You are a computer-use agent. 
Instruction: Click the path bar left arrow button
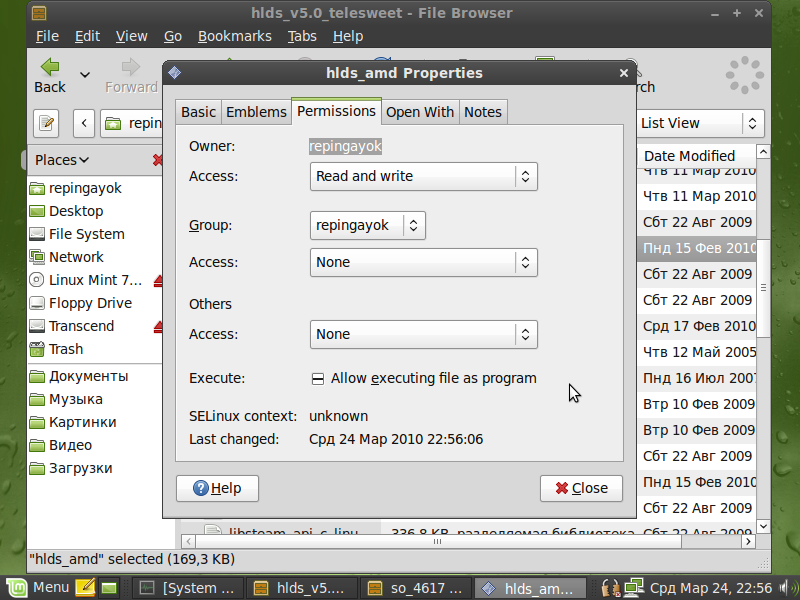coord(84,123)
